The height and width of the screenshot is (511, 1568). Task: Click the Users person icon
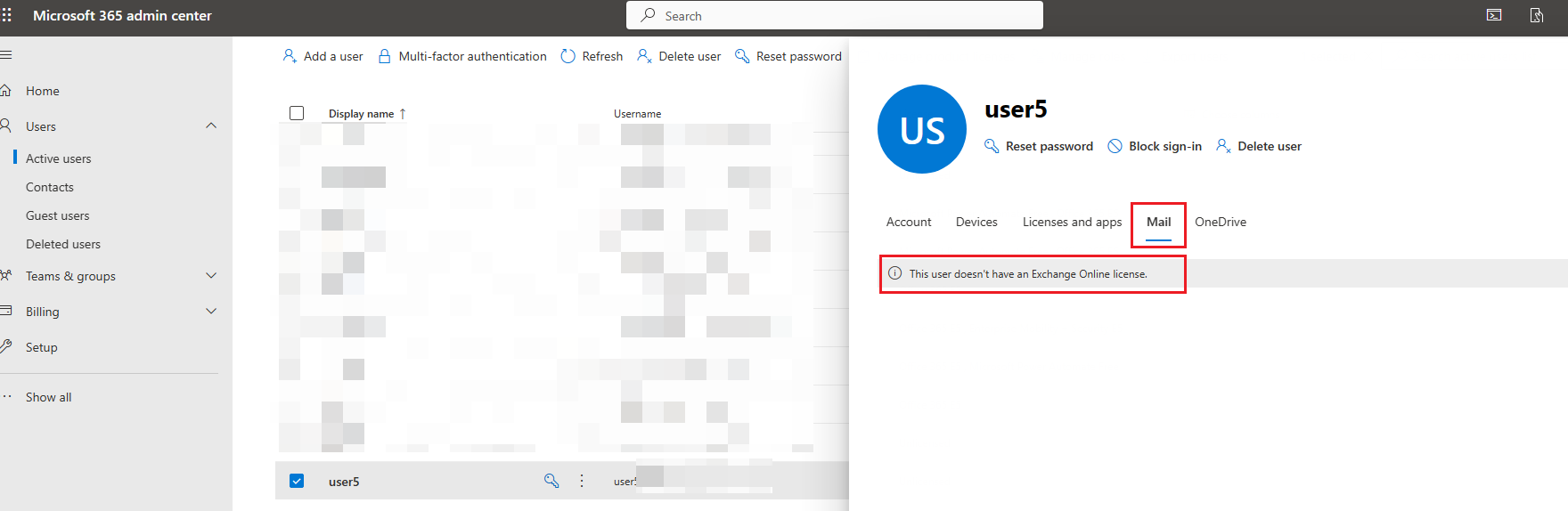(x=6, y=126)
